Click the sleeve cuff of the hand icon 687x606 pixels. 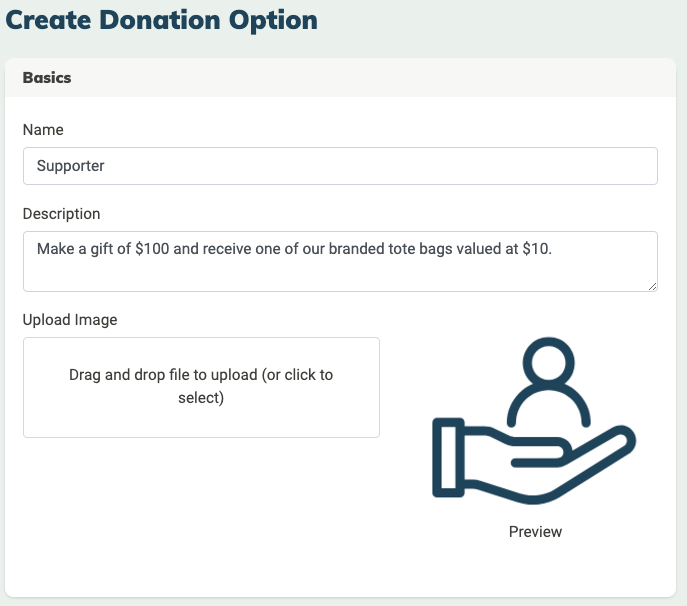pos(448,457)
